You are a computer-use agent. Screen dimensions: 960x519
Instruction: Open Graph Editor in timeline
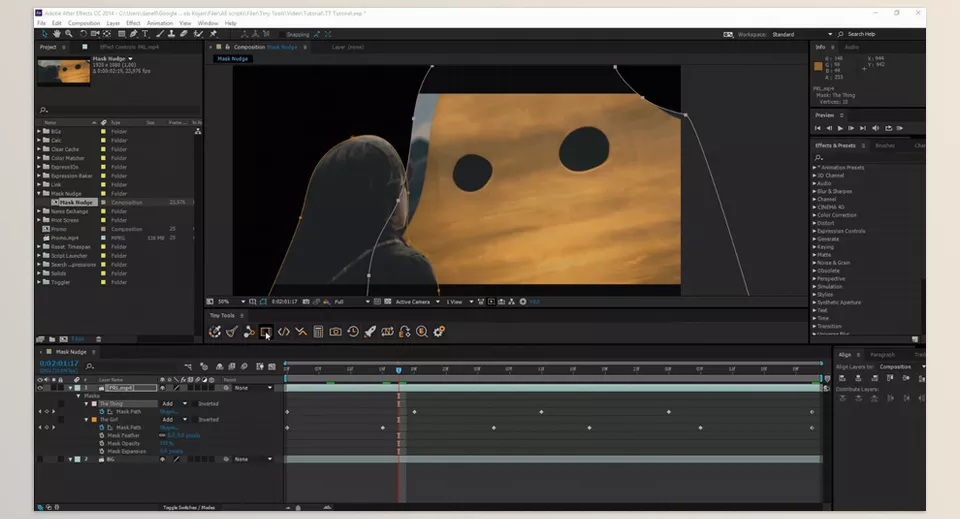pyautogui.click(x=271, y=367)
